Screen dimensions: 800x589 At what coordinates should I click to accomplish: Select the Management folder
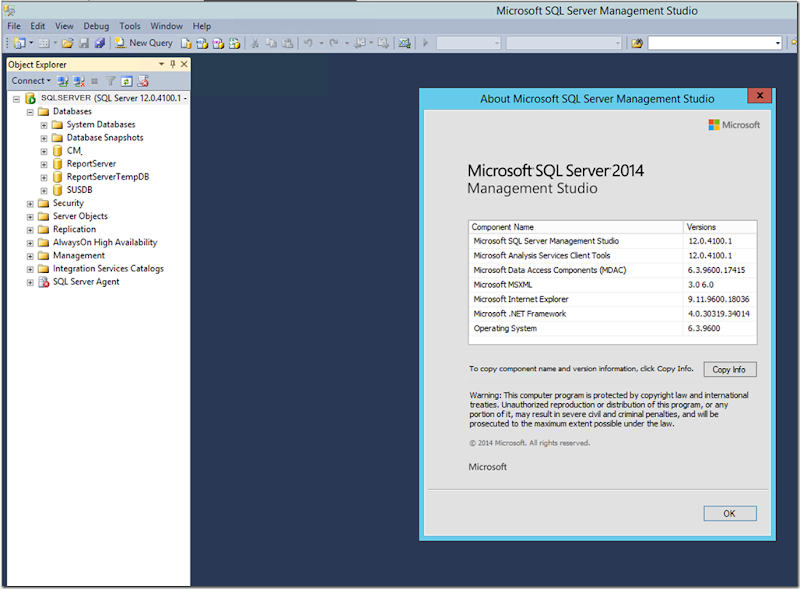click(x=79, y=256)
